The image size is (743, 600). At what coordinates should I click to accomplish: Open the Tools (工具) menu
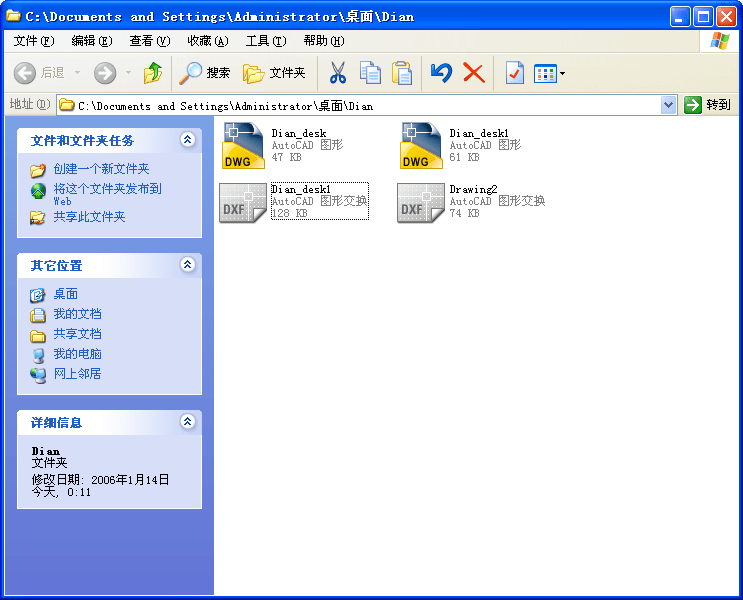click(x=266, y=41)
